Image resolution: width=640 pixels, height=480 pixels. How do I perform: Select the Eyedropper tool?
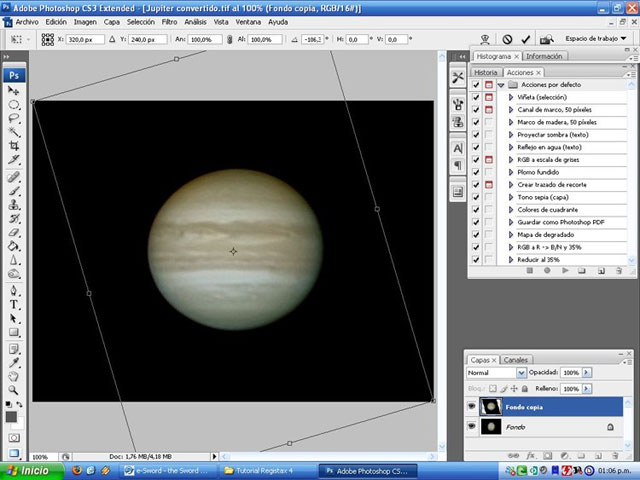click(13, 363)
